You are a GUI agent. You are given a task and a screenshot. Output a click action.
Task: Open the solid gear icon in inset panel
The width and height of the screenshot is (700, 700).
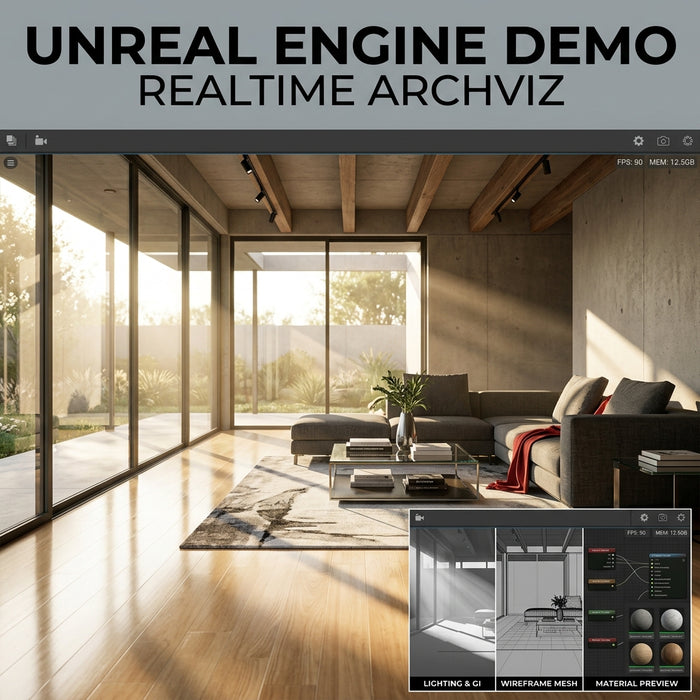(644, 517)
